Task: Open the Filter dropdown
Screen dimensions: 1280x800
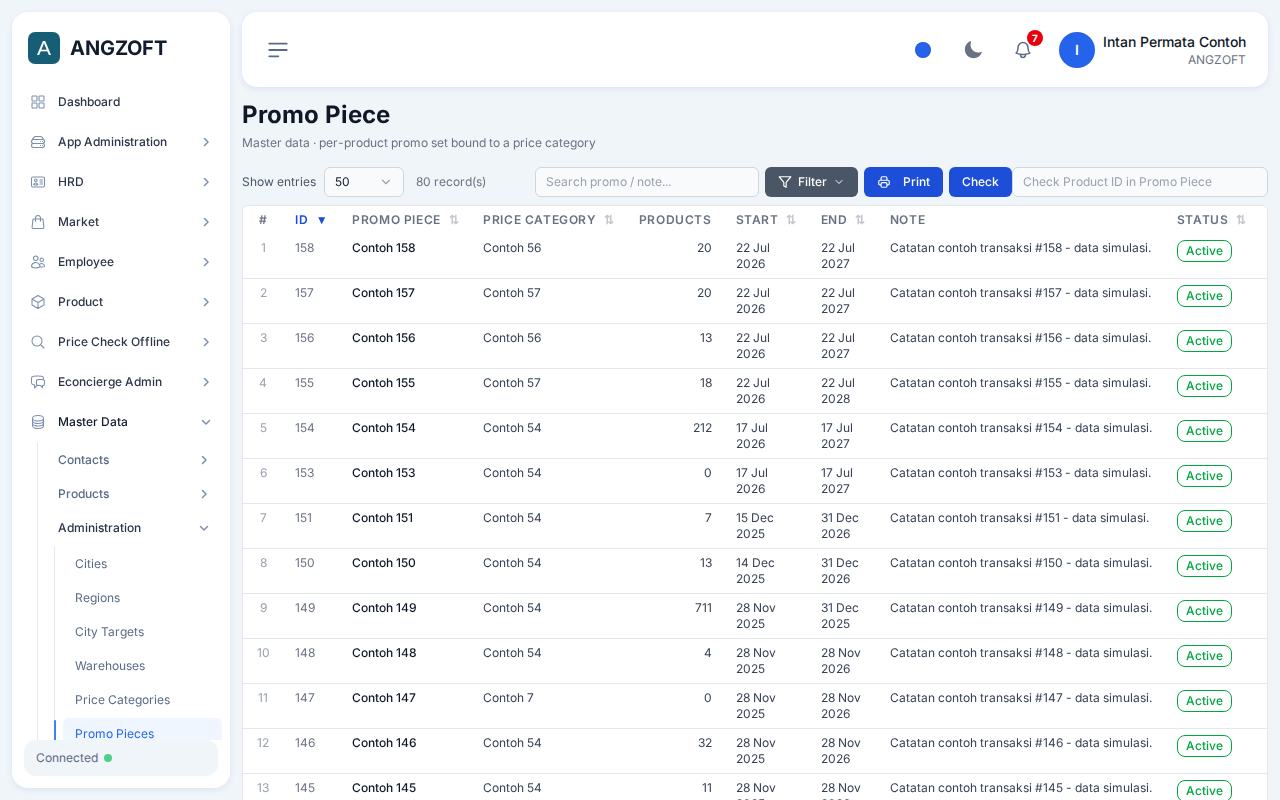Action: (811, 182)
